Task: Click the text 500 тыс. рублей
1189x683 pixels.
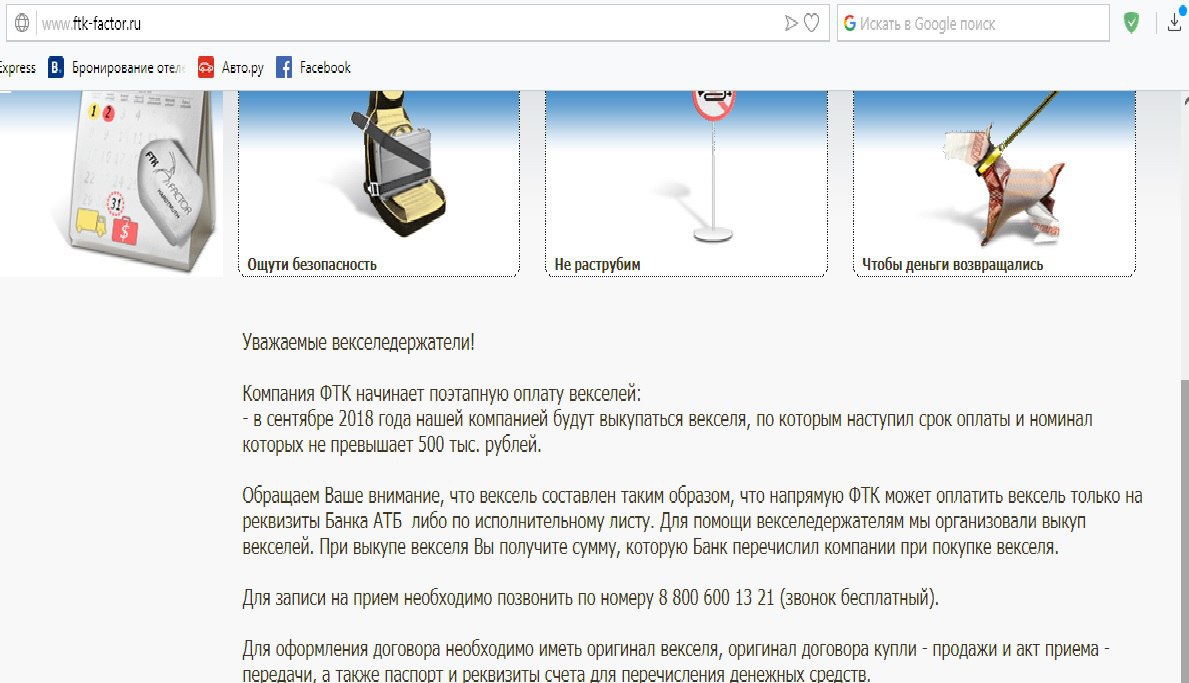Action: pyautogui.click(x=479, y=445)
